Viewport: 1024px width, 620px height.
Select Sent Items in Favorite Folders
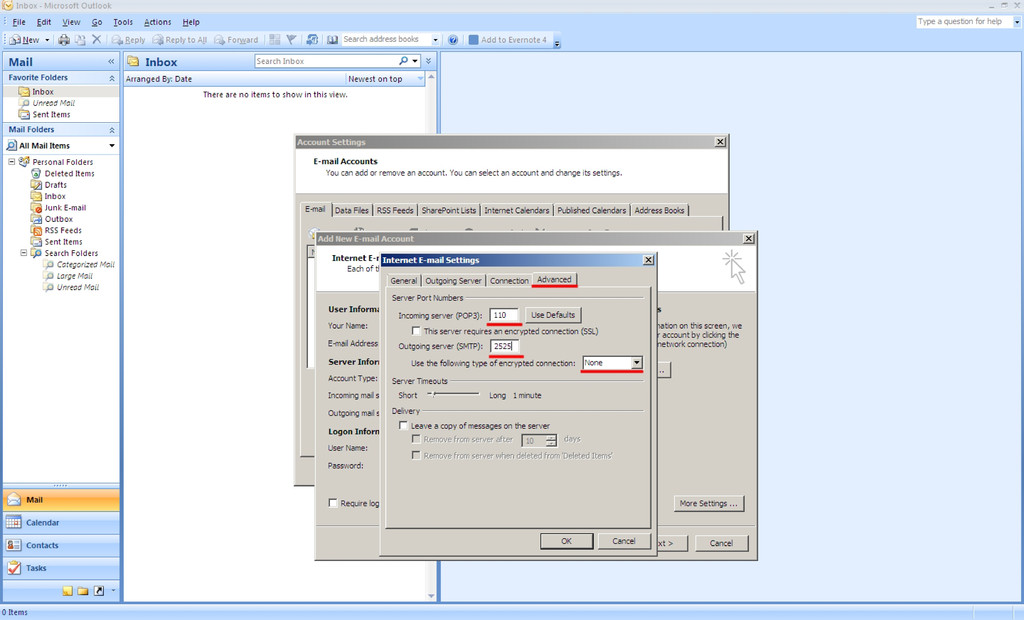51,114
